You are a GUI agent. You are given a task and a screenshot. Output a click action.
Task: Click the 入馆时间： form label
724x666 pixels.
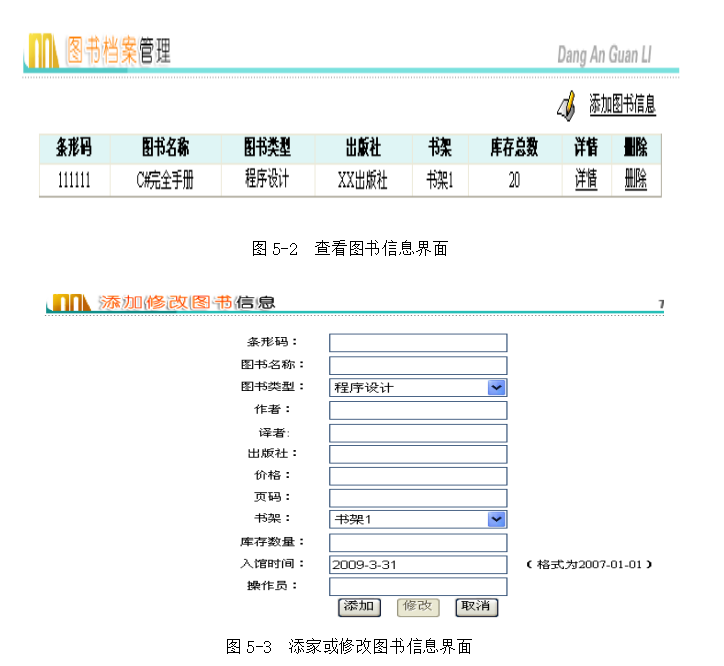[272, 563]
